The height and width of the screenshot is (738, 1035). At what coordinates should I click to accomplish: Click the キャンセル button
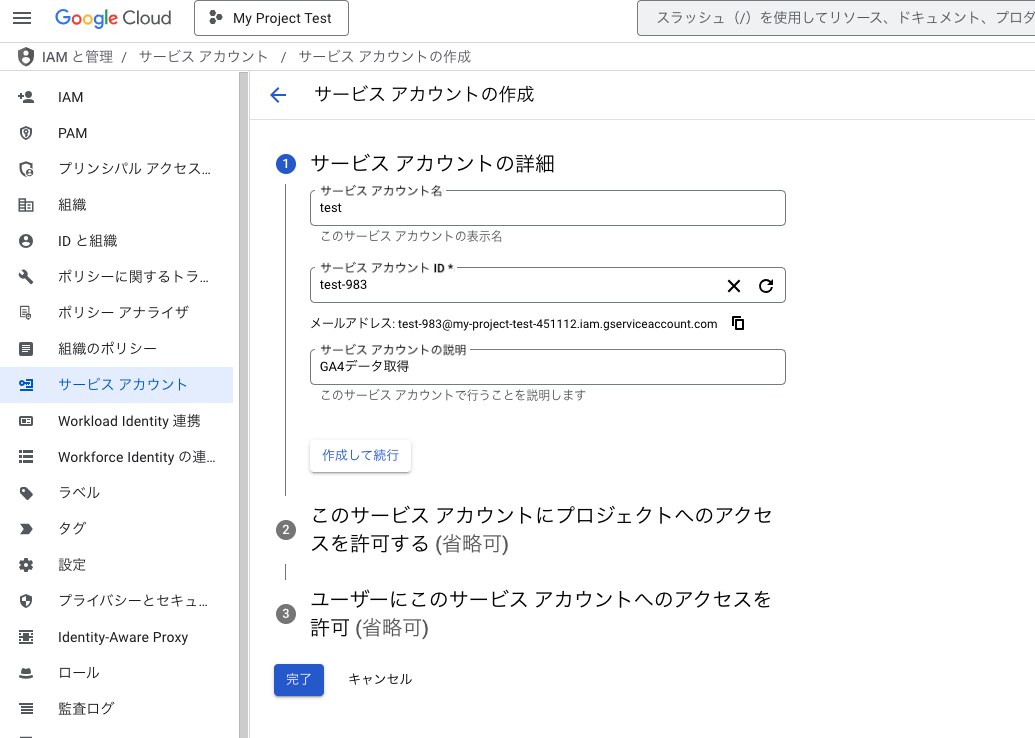[x=380, y=679]
